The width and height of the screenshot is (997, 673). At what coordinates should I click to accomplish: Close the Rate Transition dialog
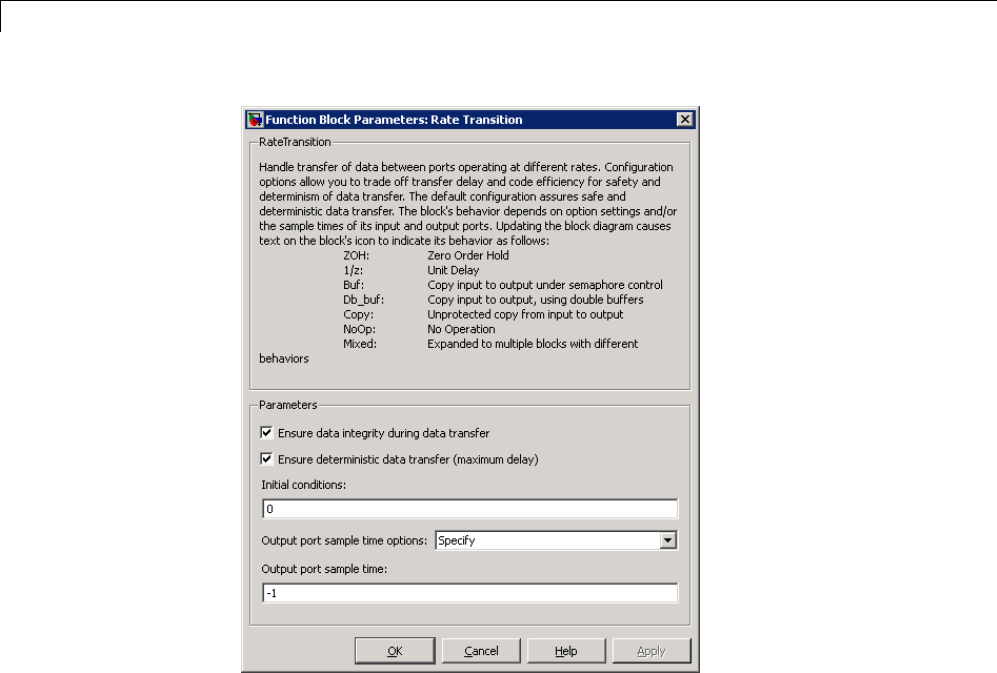click(685, 119)
